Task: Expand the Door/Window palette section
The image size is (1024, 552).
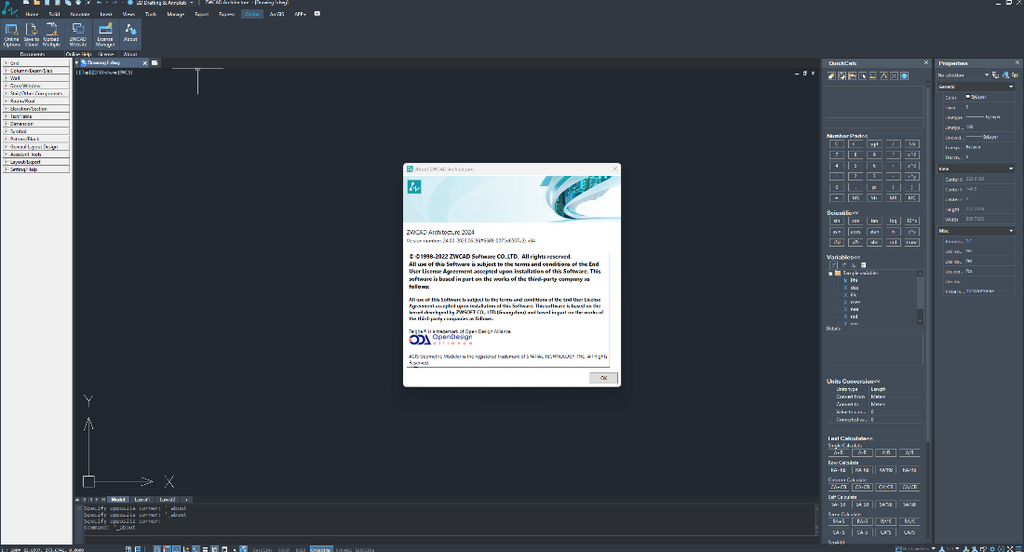Action: (36, 86)
